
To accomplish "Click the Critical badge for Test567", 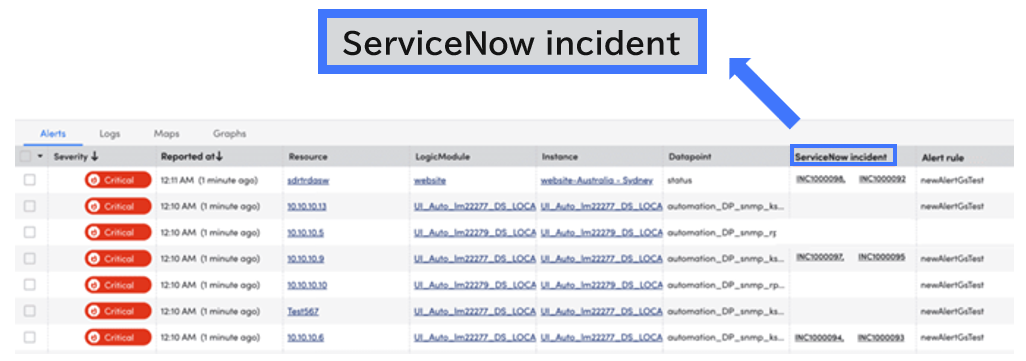I will click(x=118, y=311).
